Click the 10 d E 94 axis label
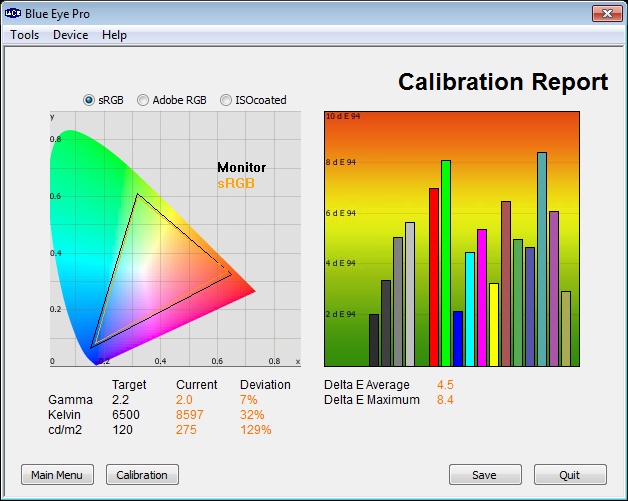628x501 pixels. click(343, 116)
